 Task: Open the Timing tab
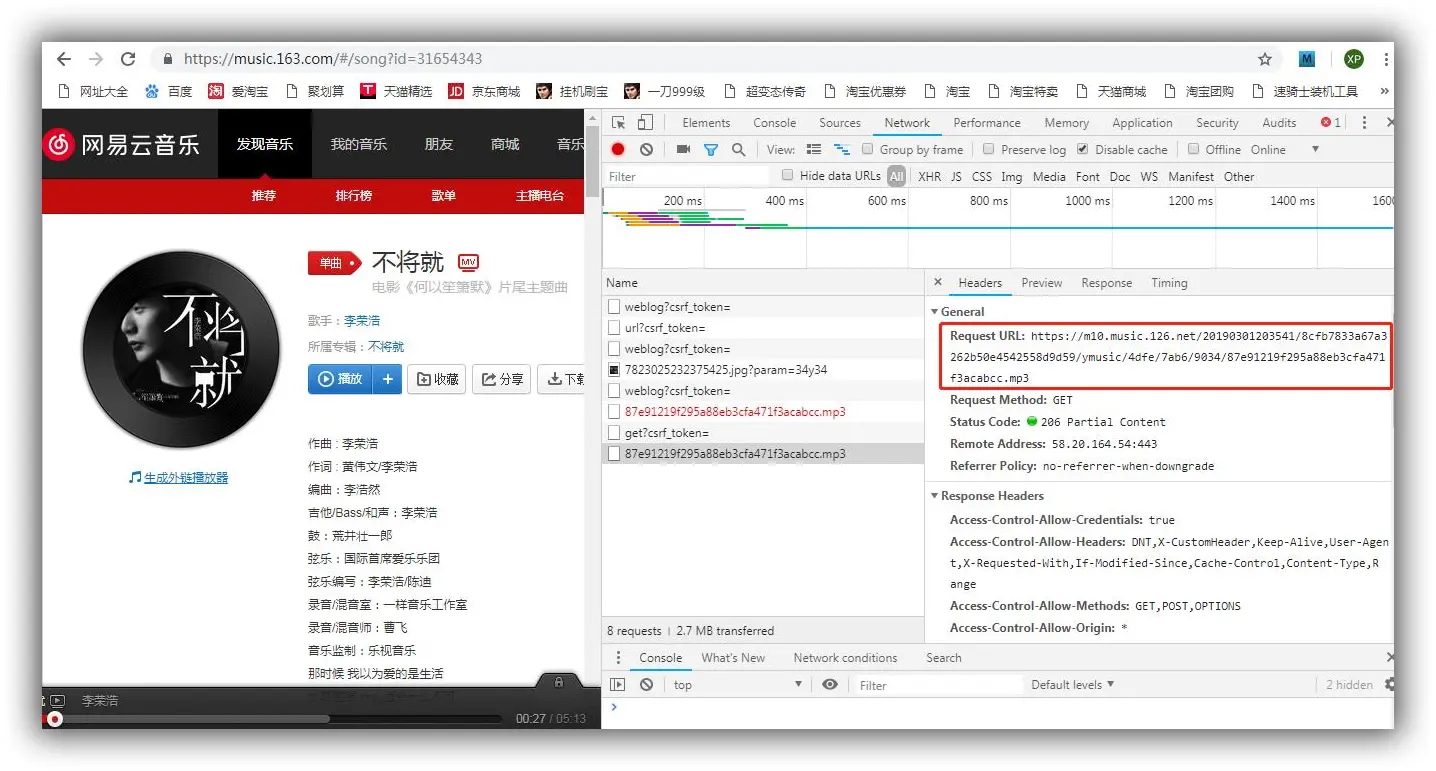click(x=1169, y=283)
